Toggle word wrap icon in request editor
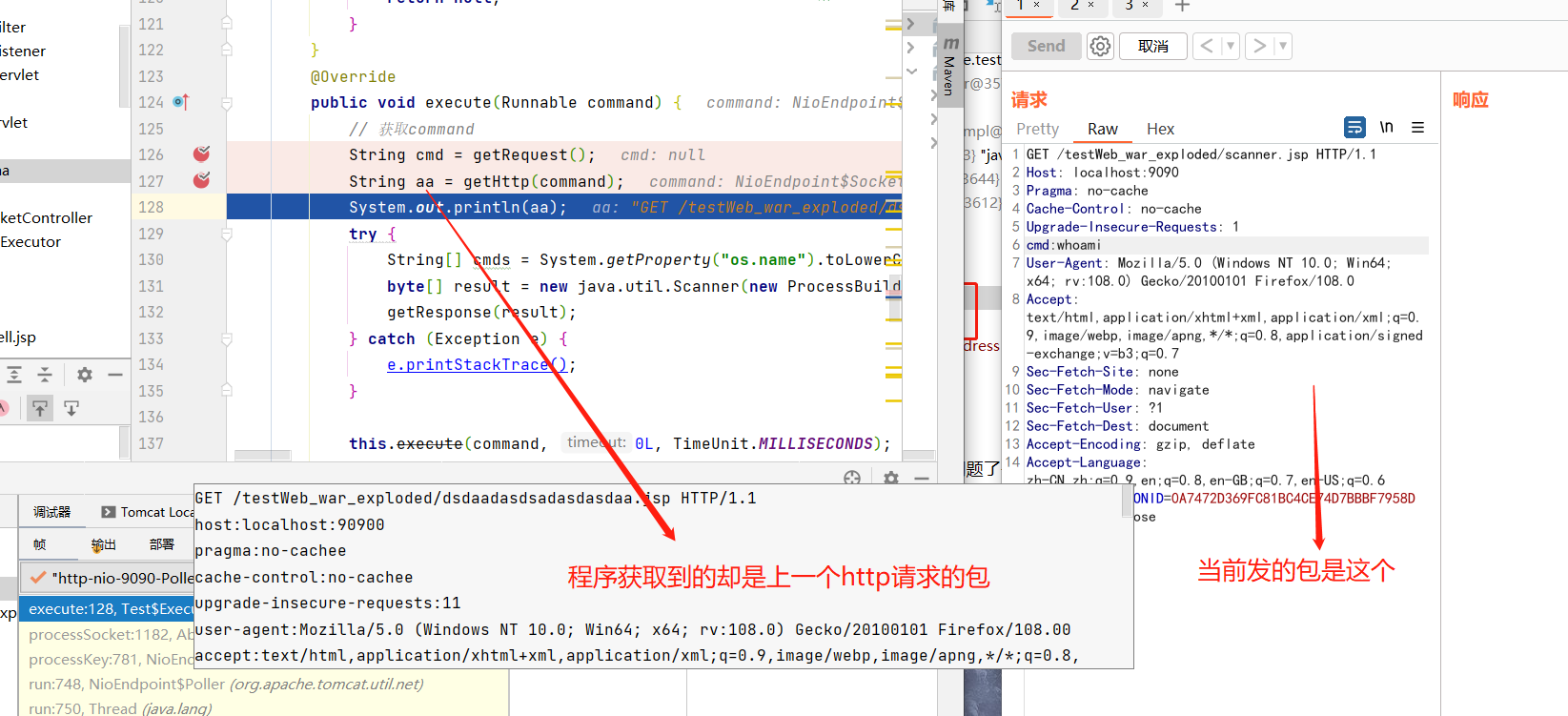 [1354, 128]
